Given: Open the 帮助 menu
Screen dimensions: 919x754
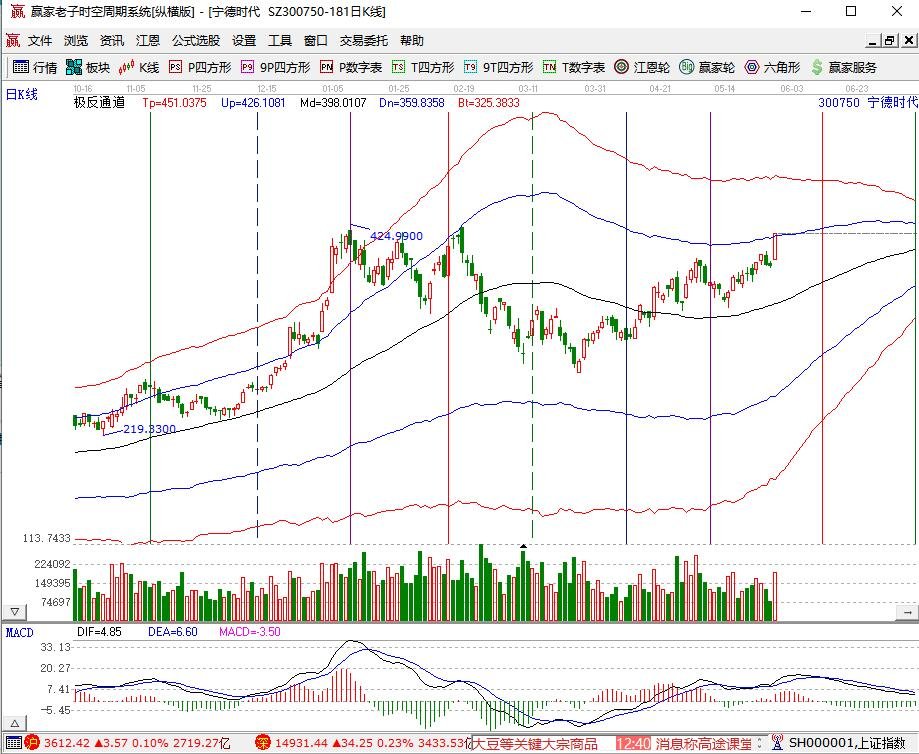Looking at the screenshot, I should point(412,40).
